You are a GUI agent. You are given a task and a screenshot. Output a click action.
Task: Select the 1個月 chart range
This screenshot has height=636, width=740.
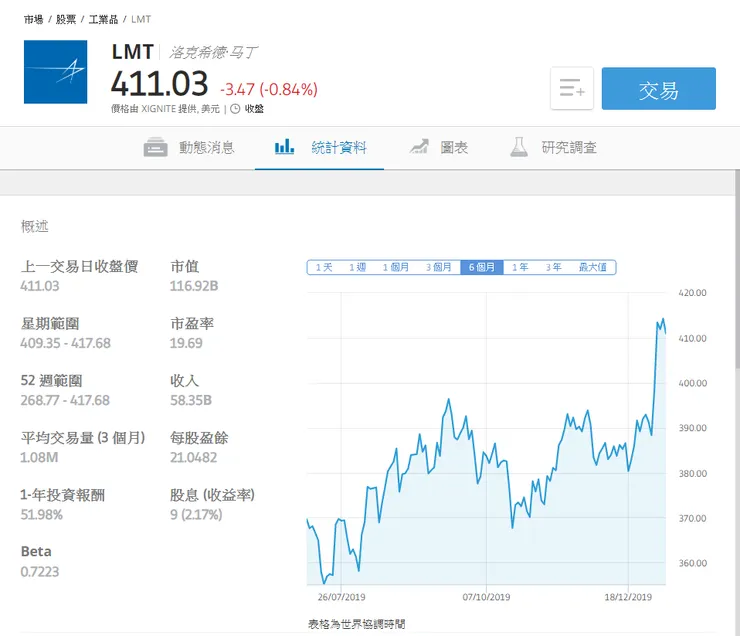coord(395,268)
